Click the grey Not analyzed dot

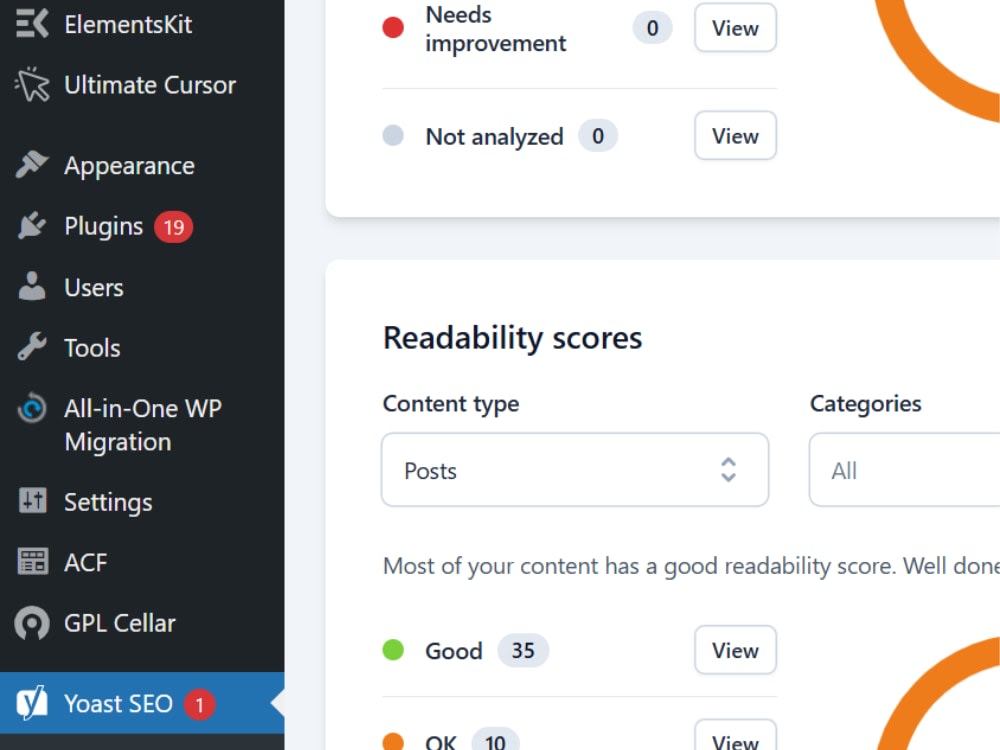393,135
